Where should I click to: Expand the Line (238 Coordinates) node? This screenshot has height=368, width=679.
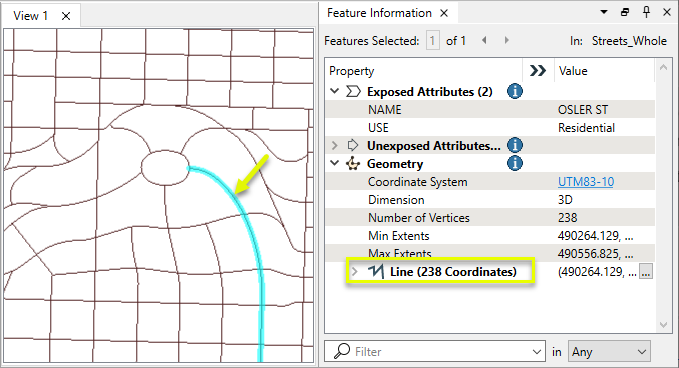(x=354, y=271)
